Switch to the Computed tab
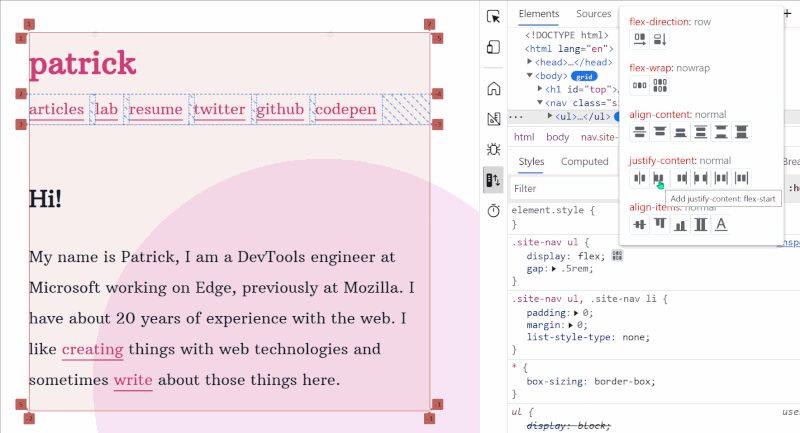Screen dimensions: 800x433 click(584, 161)
